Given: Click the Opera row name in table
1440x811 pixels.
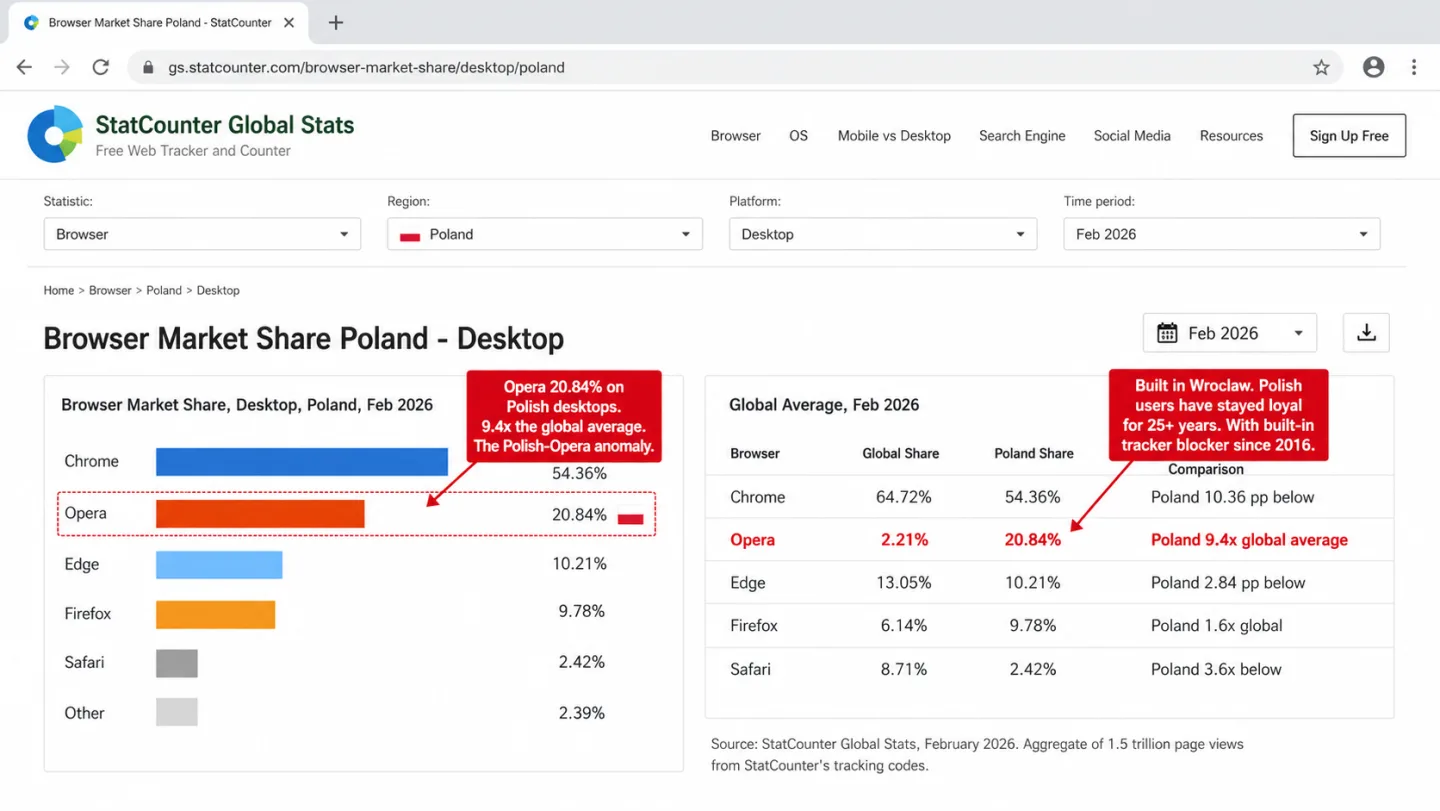Looking at the screenshot, I should click(x=752, y=540).
